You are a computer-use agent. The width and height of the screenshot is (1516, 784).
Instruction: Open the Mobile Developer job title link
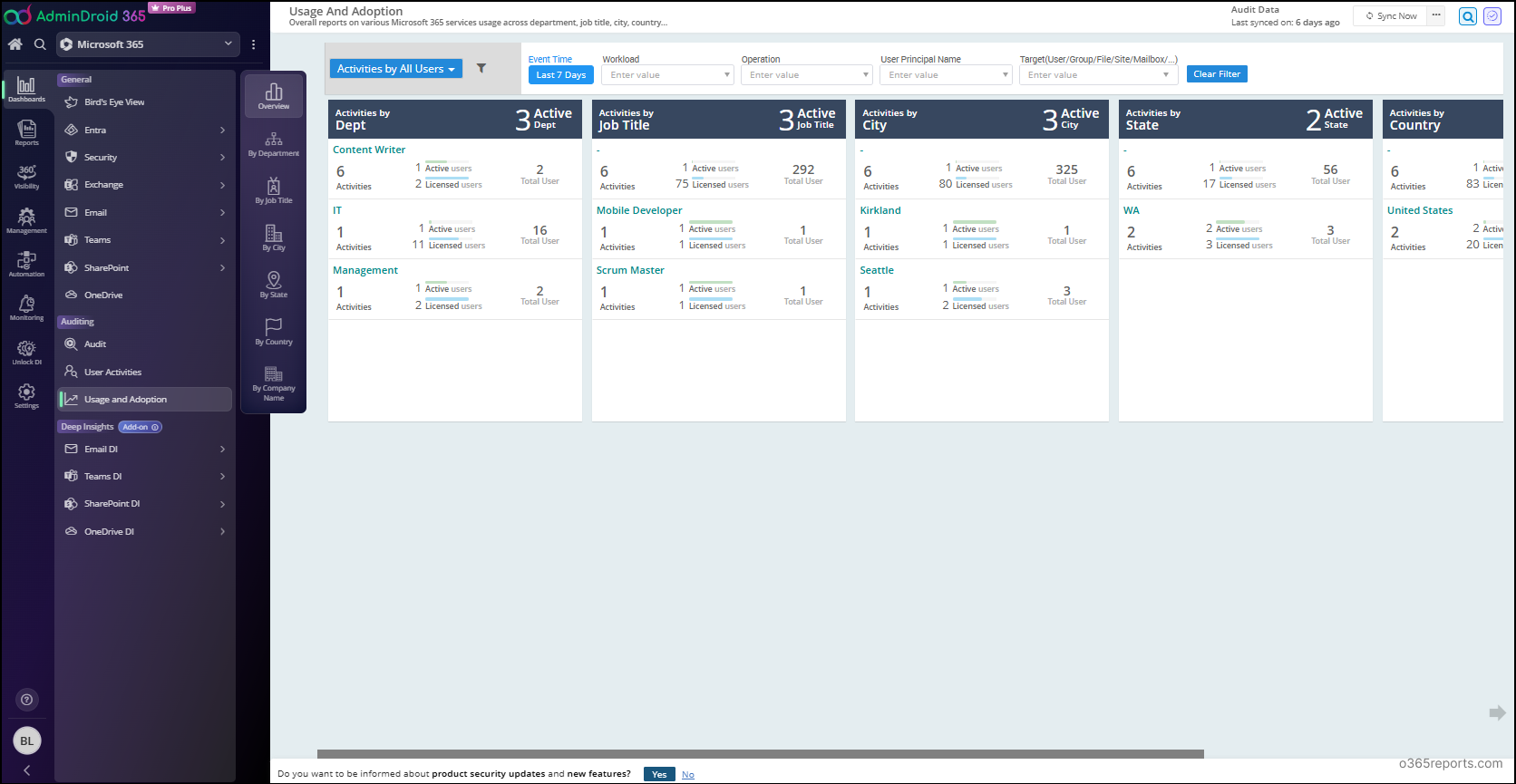(639, 210)
